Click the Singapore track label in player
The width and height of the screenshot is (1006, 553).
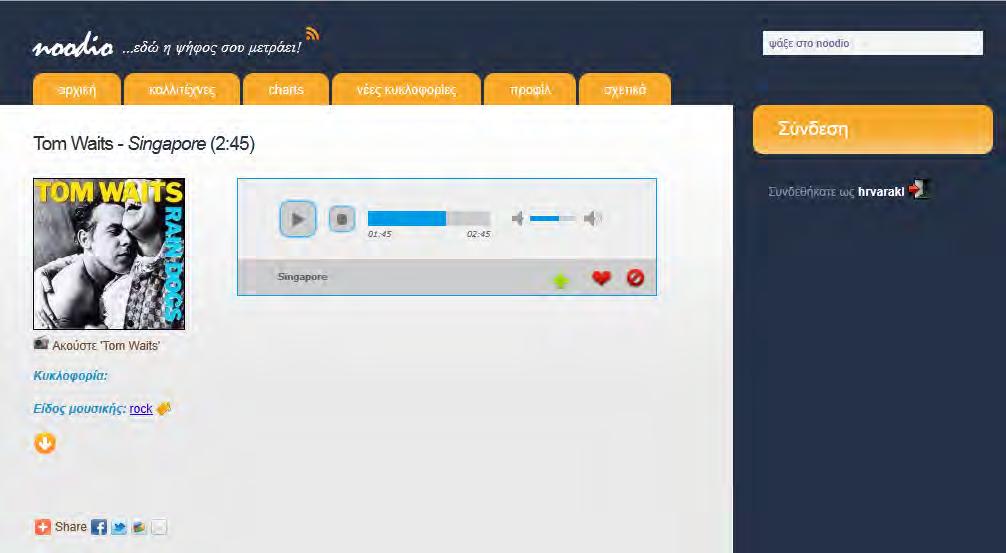point(302,276)
